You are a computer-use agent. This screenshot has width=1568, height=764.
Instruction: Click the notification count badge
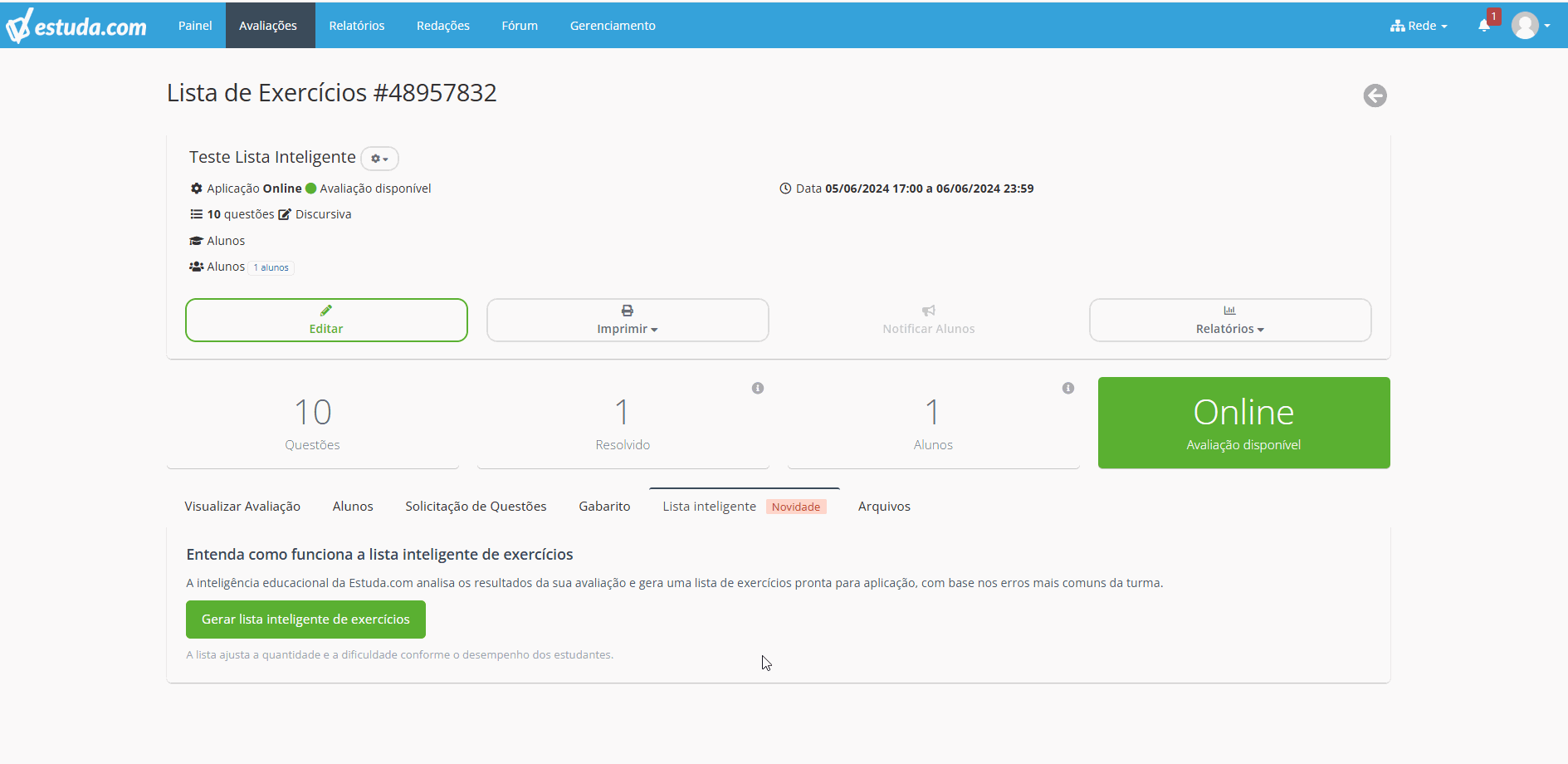(x=1494, y=17)
